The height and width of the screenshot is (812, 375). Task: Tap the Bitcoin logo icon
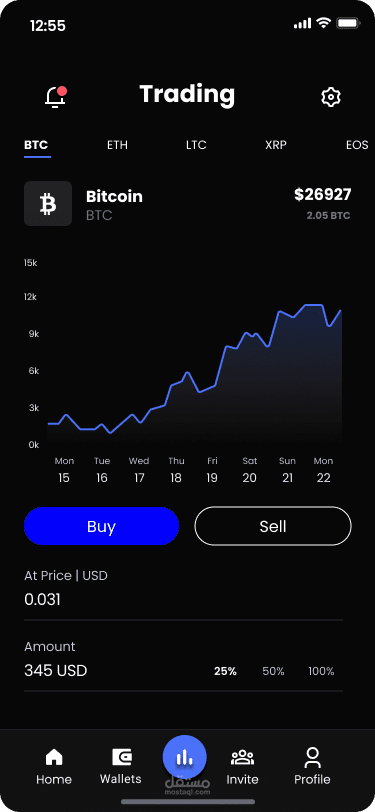coord(48,204)
